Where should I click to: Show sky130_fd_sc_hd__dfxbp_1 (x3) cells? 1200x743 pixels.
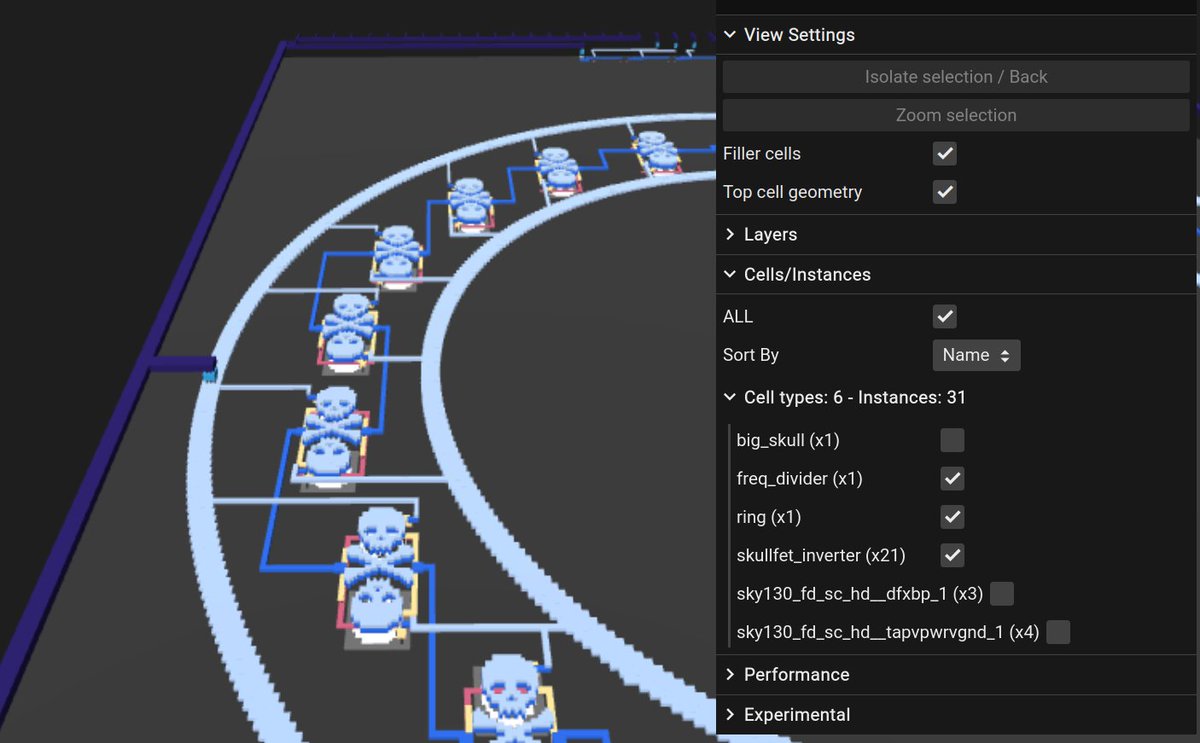click(x=1002, y=594)
